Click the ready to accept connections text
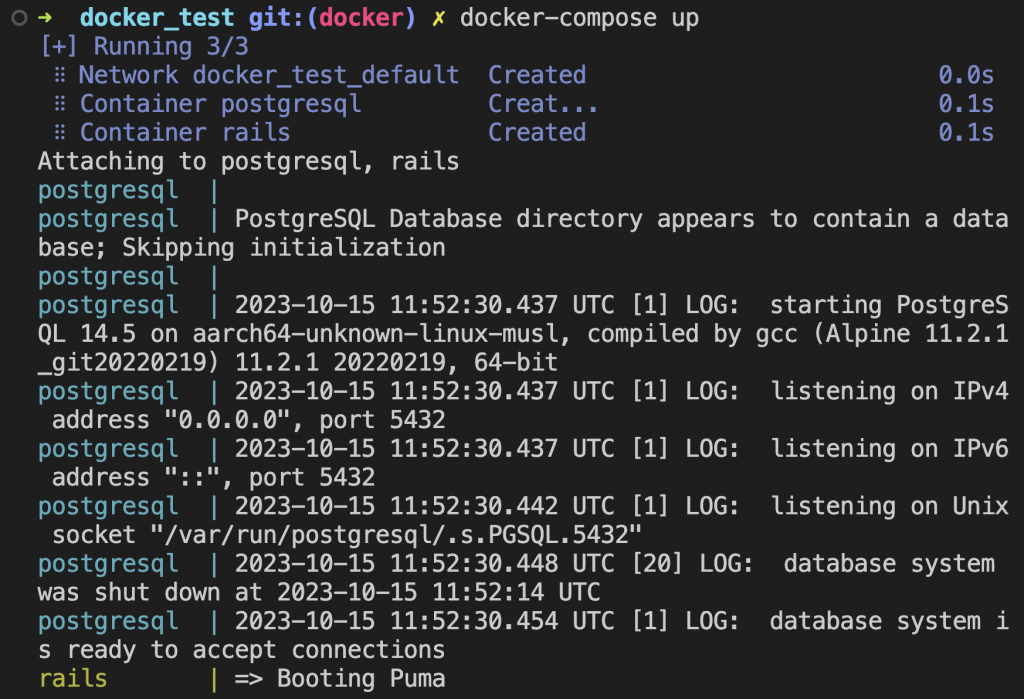1024x699 pixels. point(256,650)
